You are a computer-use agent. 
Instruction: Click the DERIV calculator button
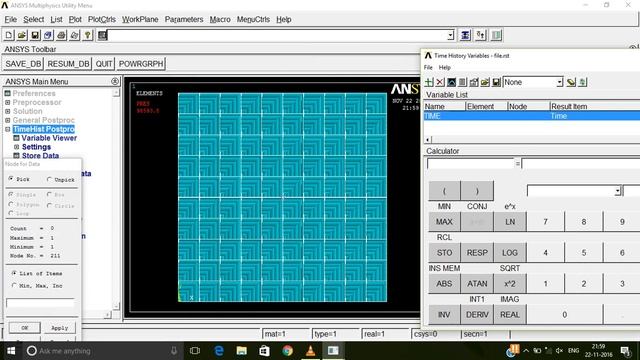pos(477,315)
